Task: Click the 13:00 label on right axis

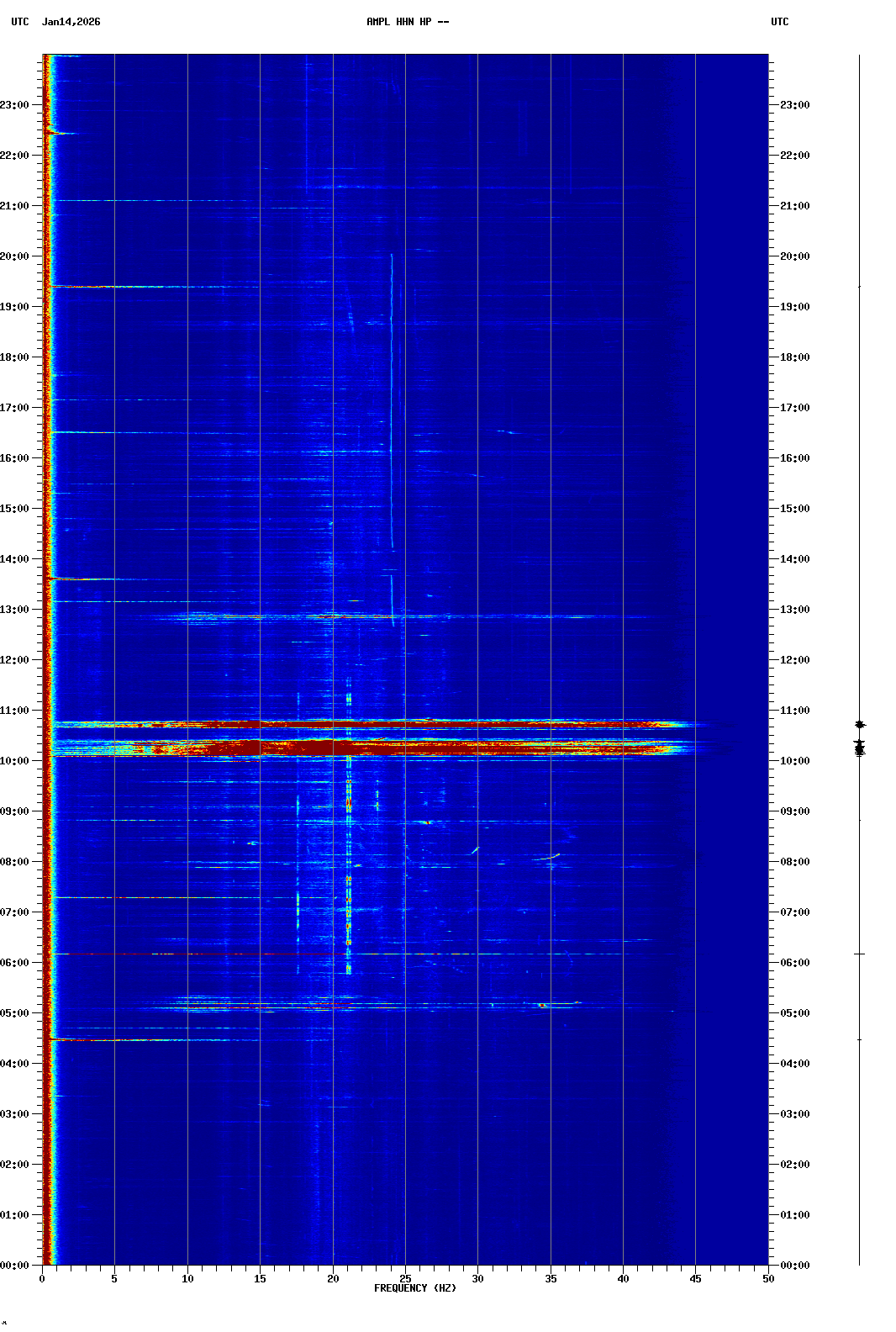Action: coord(794,610)
